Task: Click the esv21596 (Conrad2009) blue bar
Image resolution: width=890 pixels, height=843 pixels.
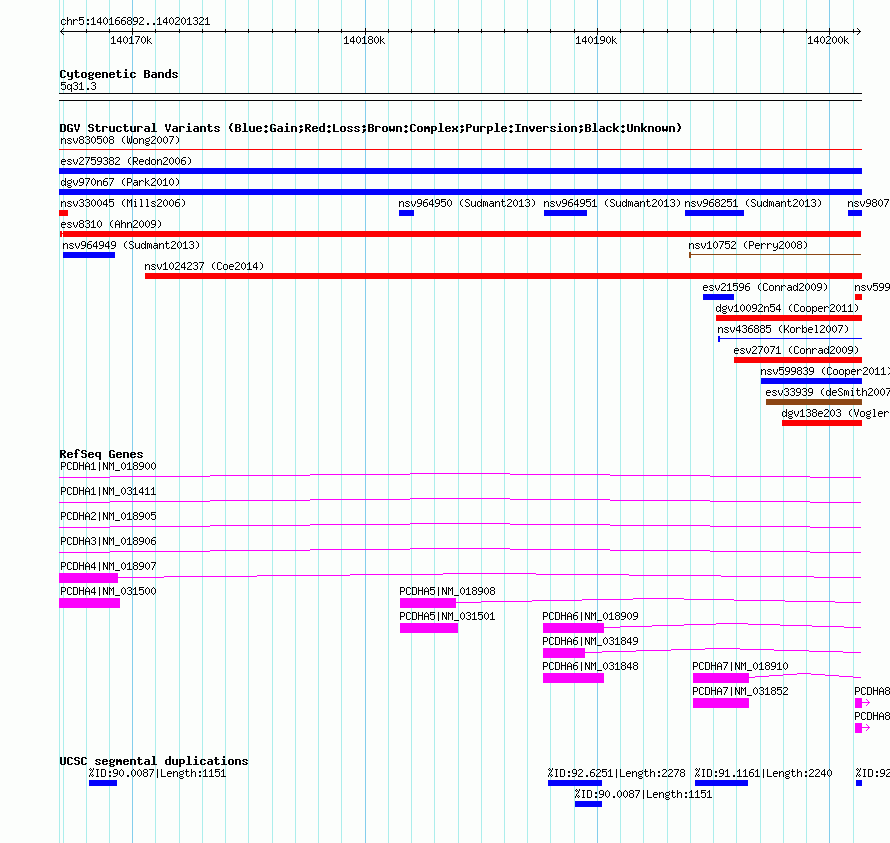Action: point(718,297)
